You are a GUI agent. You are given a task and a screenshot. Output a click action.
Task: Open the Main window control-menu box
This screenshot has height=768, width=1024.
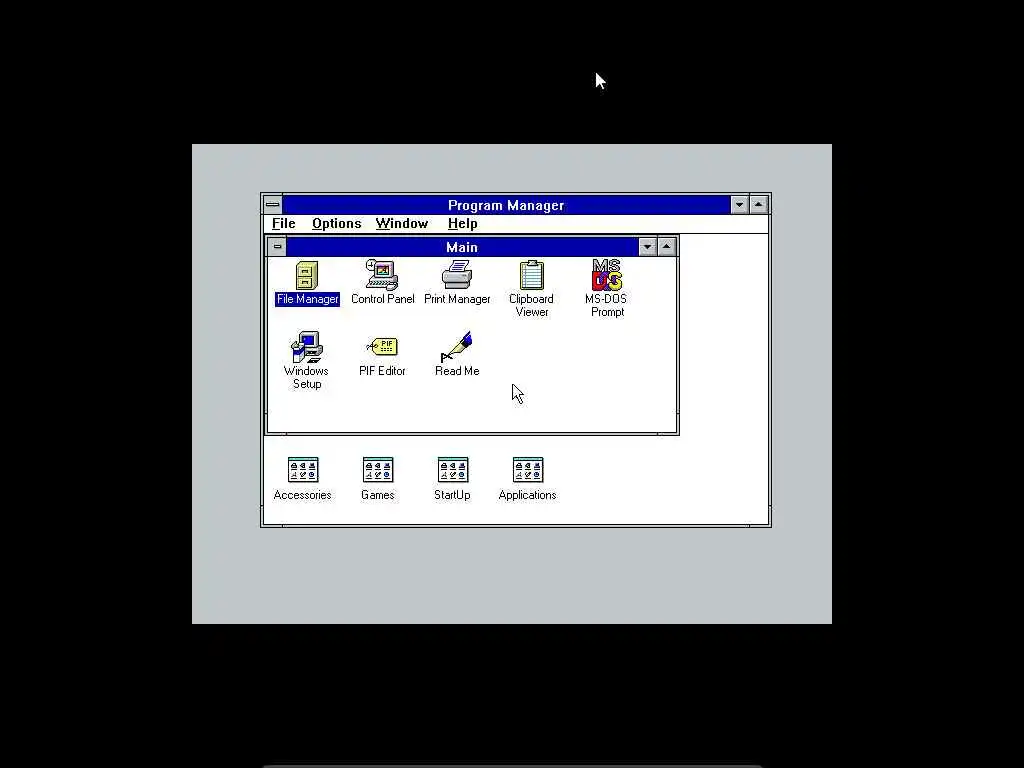click(x=277, y=247)
